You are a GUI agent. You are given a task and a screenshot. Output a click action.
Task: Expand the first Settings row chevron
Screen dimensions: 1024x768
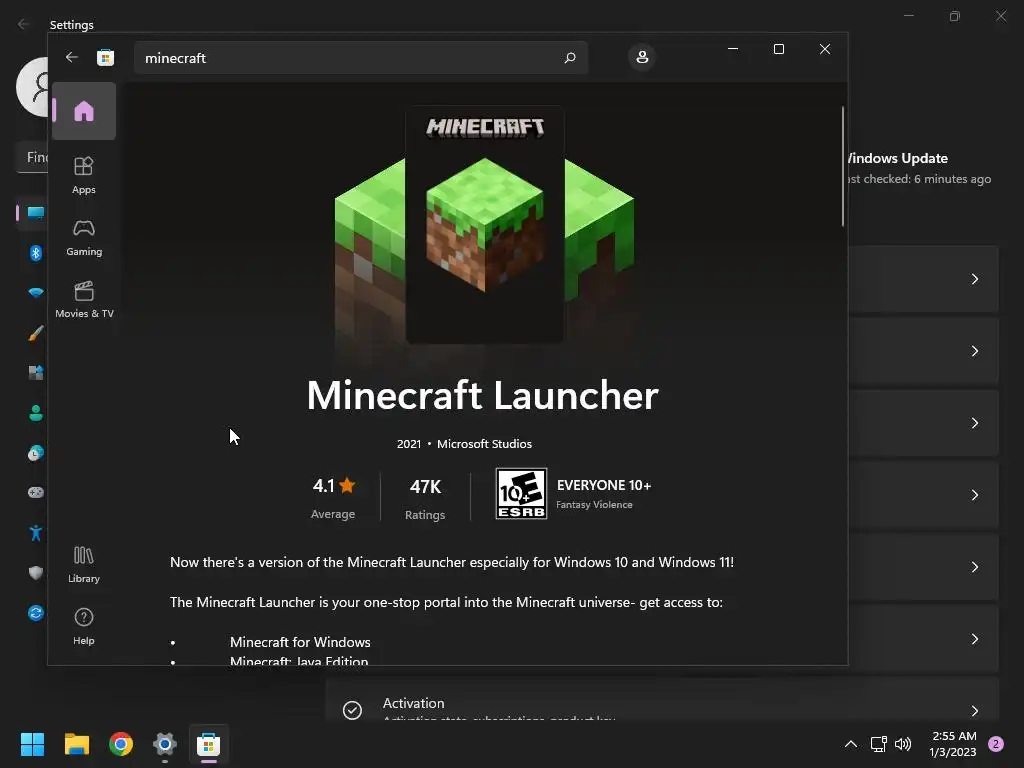coord(974,279)
